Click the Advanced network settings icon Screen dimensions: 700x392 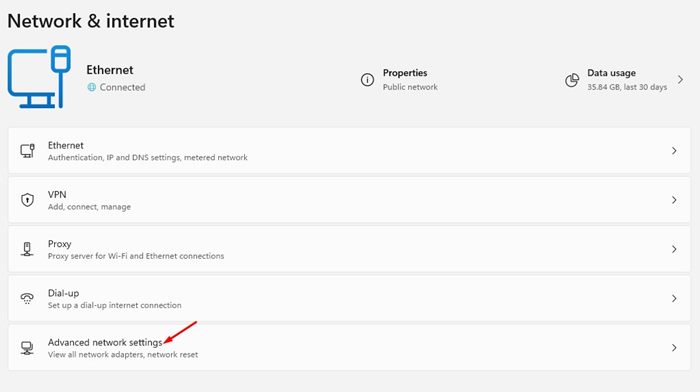tap(27, 348)
